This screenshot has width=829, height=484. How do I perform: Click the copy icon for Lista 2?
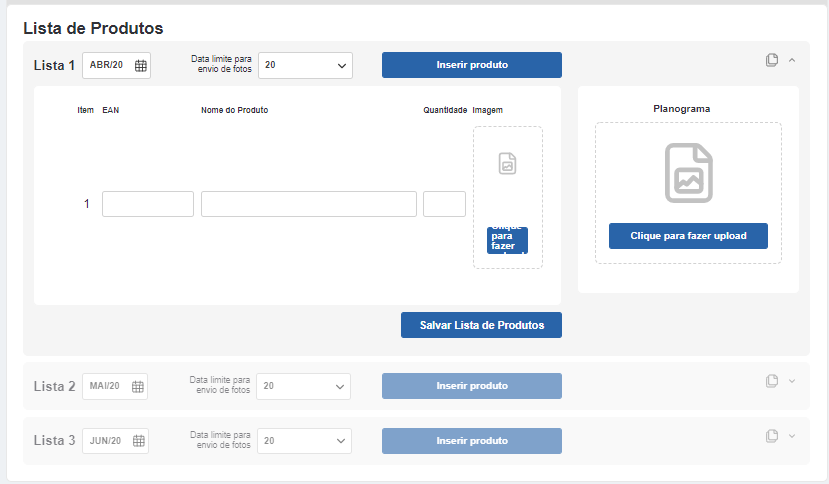[771, 381]
